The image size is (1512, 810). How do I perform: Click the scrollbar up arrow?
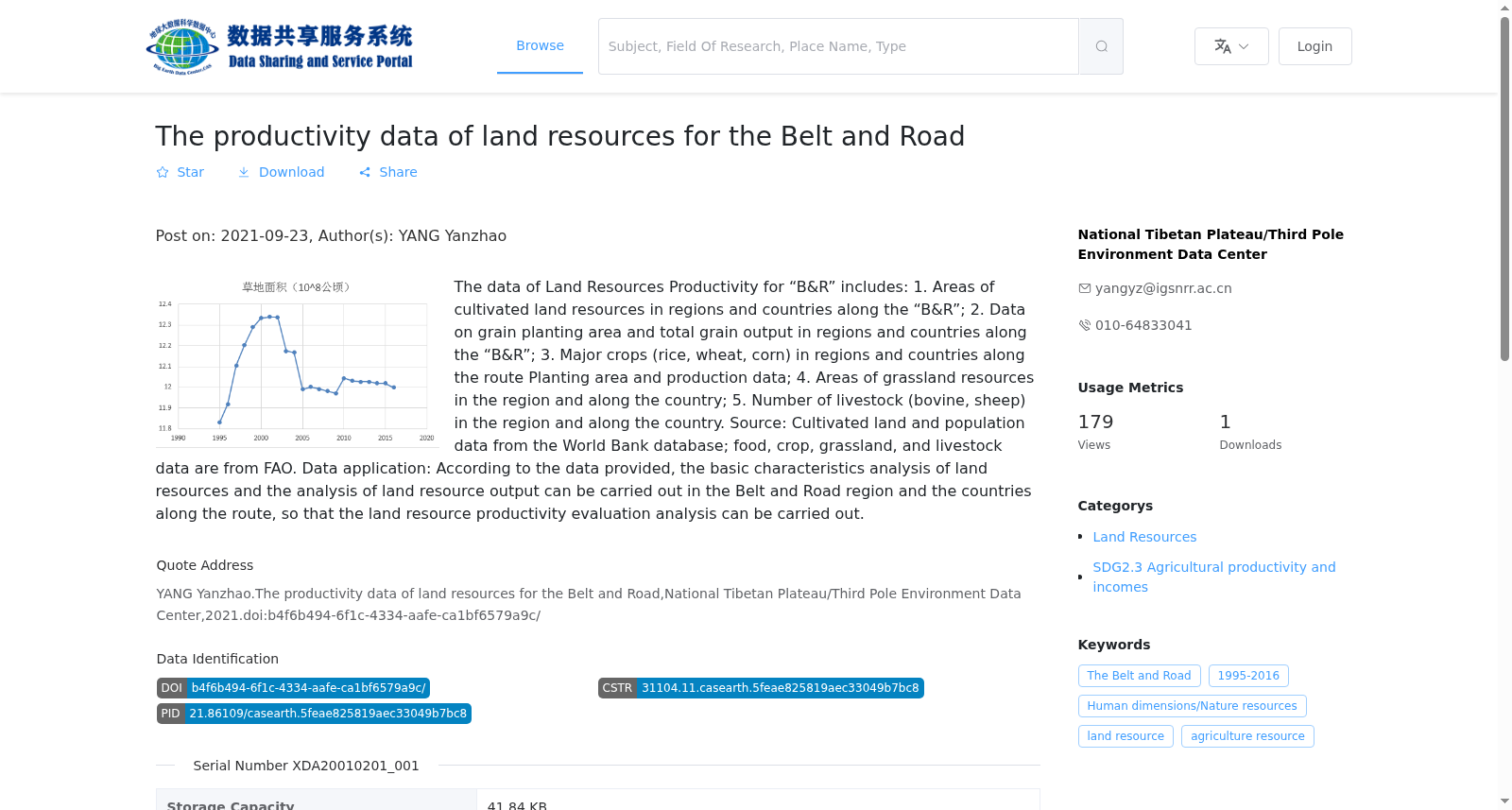click(1505, 8)
